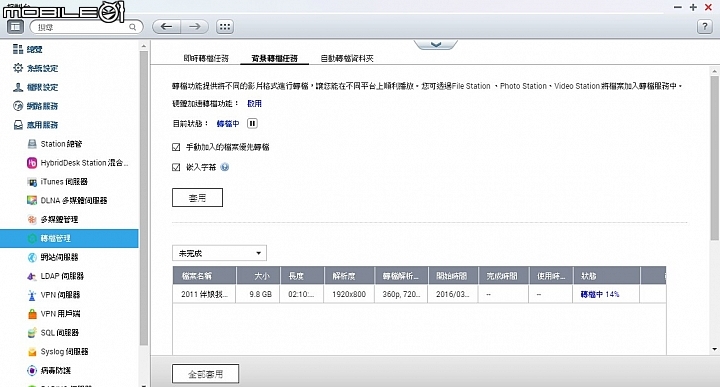Click the 2016/03.. start time cell
Screen dimensions: 720x387
(x=453, y=294)
